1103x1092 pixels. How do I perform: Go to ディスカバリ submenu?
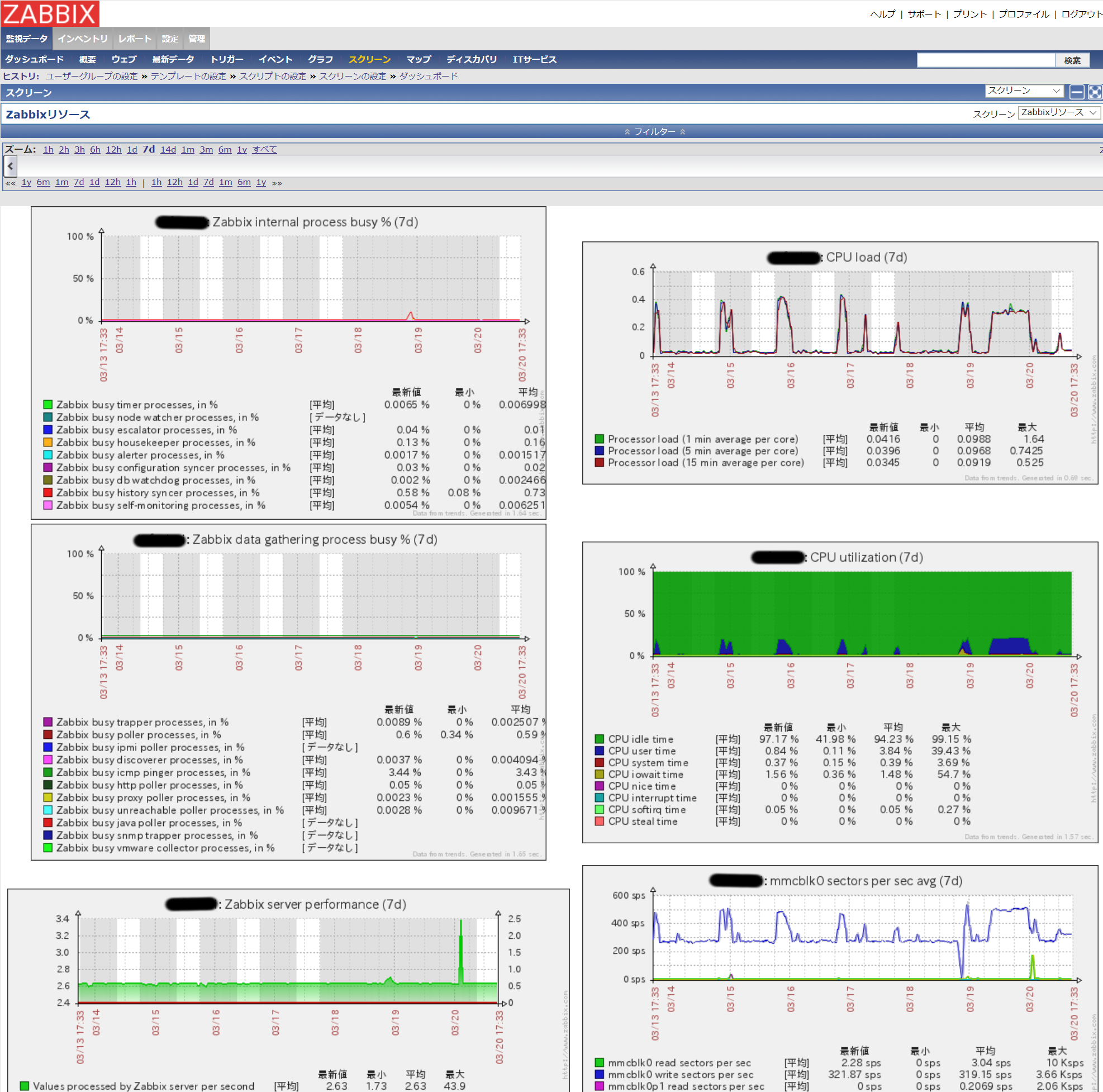472,59
